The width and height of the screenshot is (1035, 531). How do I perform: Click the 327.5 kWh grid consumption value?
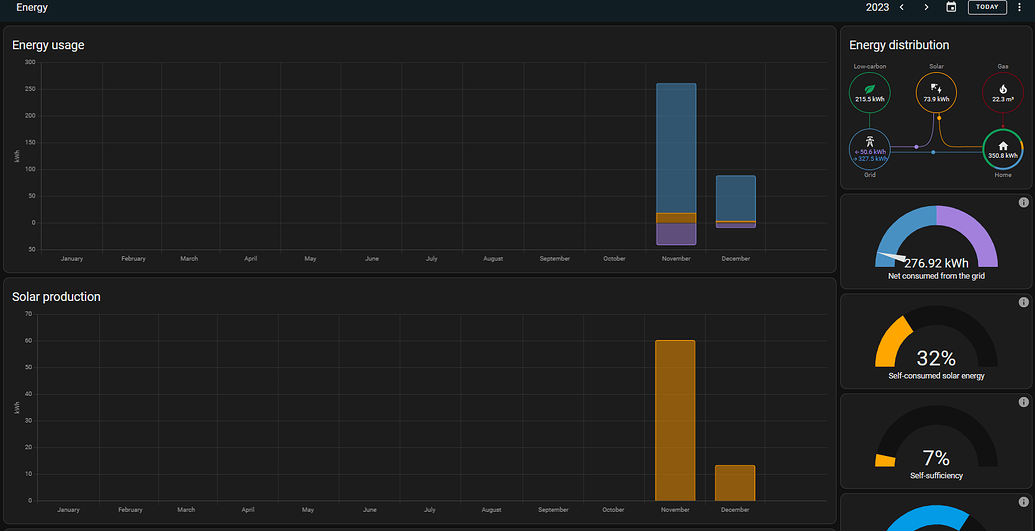(x=871, y=159)
